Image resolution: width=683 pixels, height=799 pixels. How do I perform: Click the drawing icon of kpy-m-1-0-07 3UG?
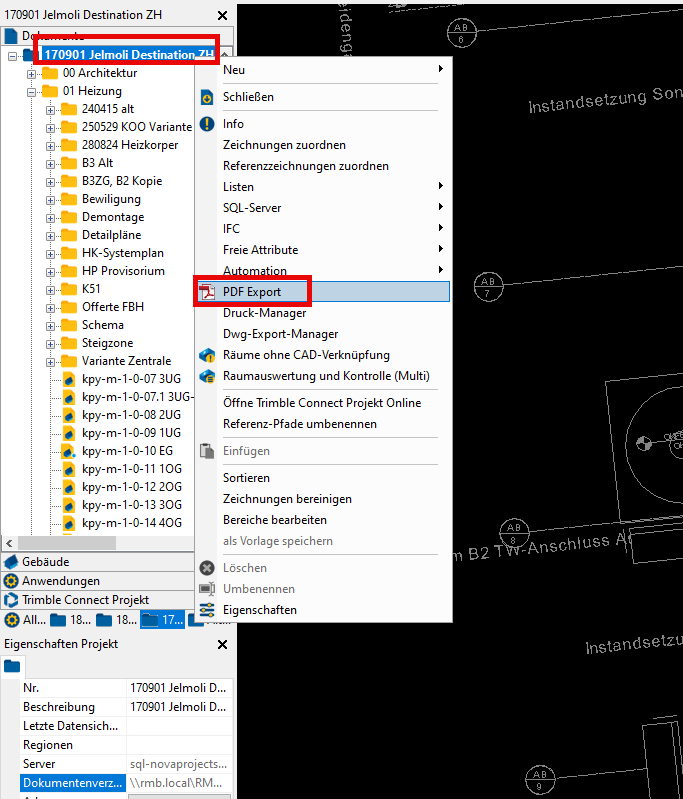tap(69, 379)
